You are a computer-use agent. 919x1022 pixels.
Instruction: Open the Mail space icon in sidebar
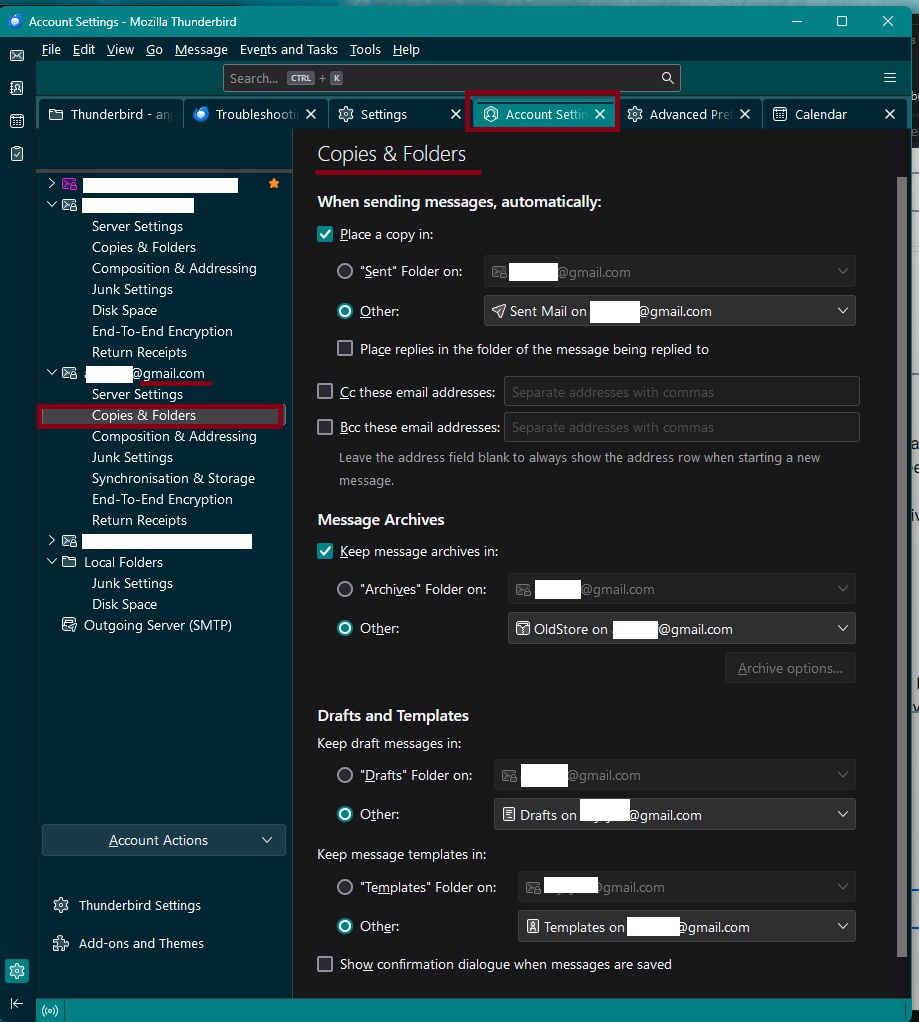pos(17,55)
